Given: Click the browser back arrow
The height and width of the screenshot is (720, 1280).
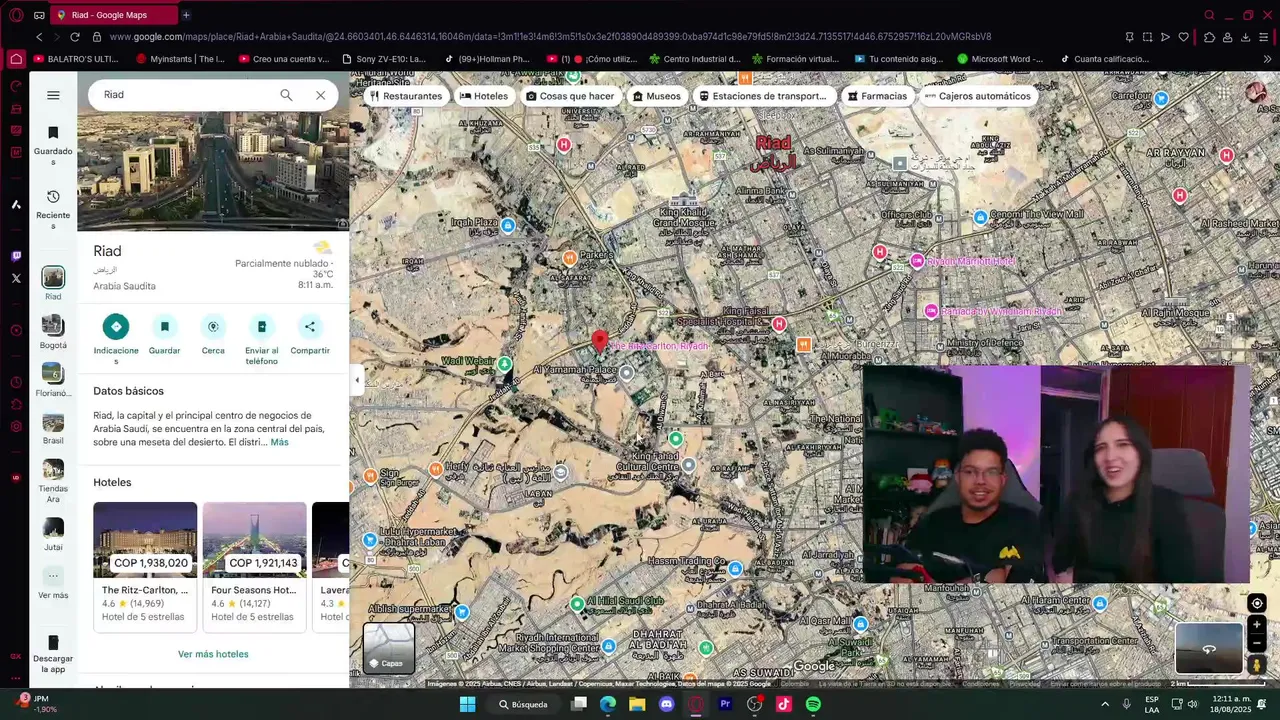Looking at the screenshot, I should 39,37.
